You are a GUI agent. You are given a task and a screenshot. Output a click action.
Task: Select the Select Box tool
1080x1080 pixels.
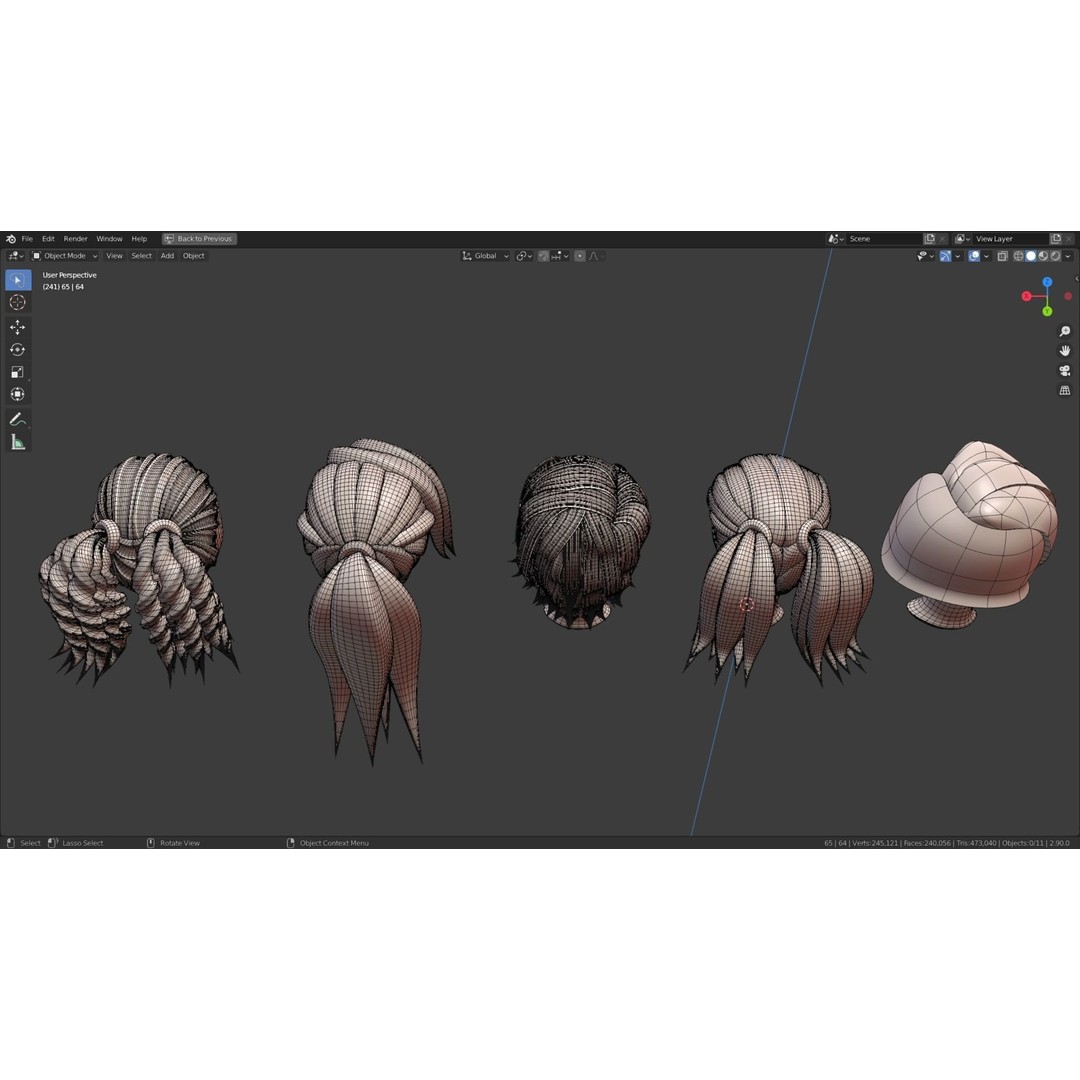[18, 280]
